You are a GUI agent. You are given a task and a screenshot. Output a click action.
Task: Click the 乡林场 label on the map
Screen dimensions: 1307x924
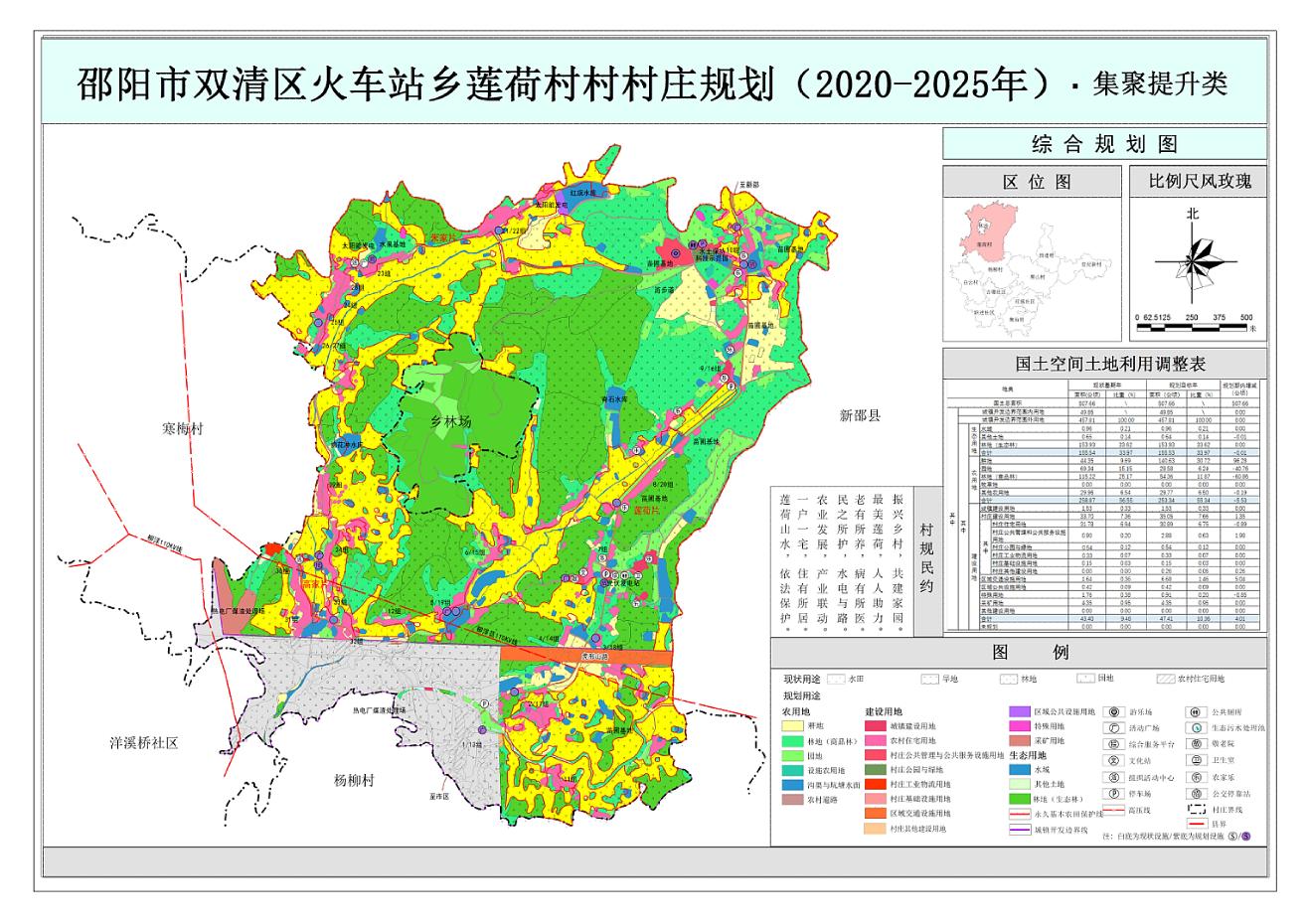coord(452,421)
